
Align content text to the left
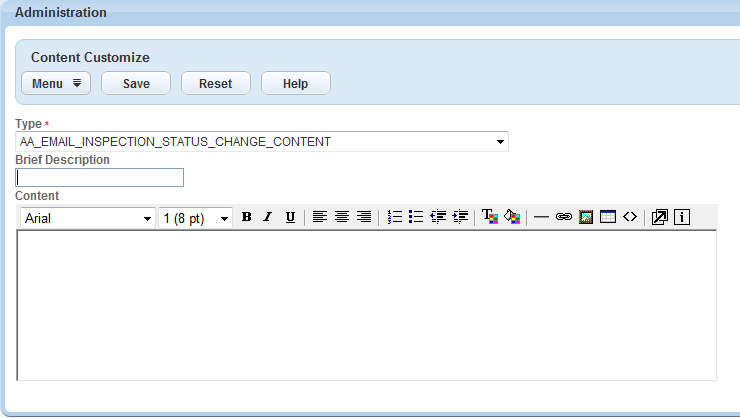(x=320, y=217)
